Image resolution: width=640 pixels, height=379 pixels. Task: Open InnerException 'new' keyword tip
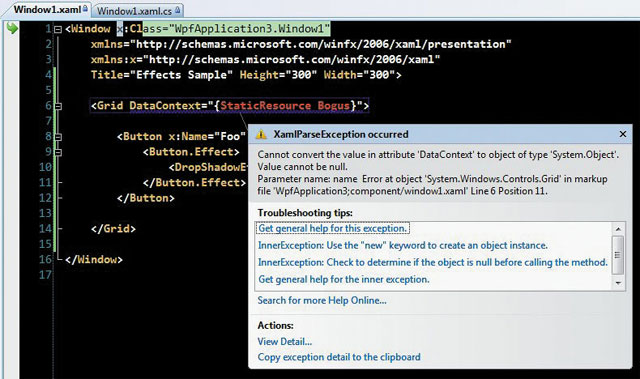pyautogui.click(x=402, y=245)
